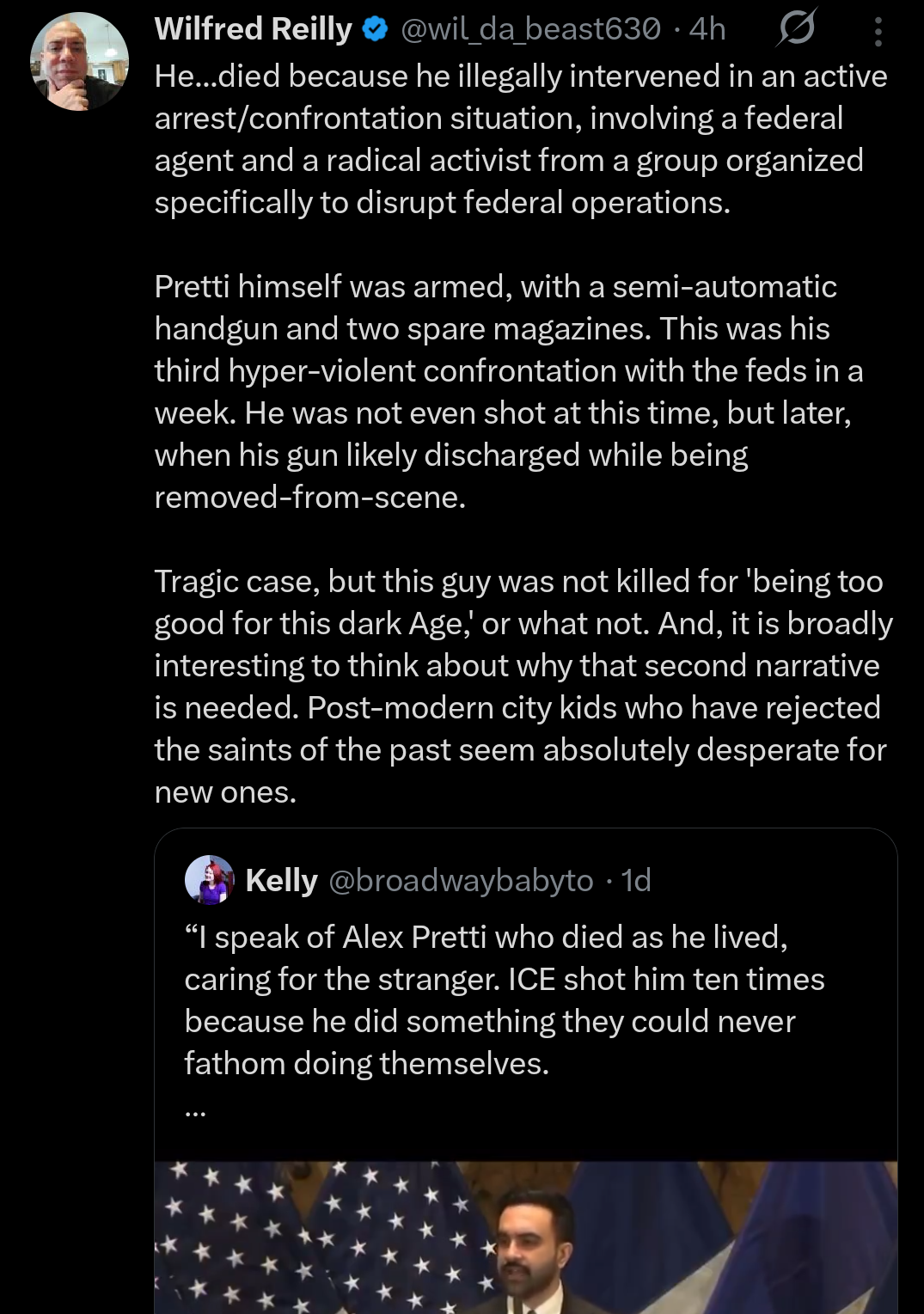The width and height of the screenshot is (924, 1314).
Task: Click Kelly's profile avatar in the quoted tweet
Action: (x=209, y=880)
